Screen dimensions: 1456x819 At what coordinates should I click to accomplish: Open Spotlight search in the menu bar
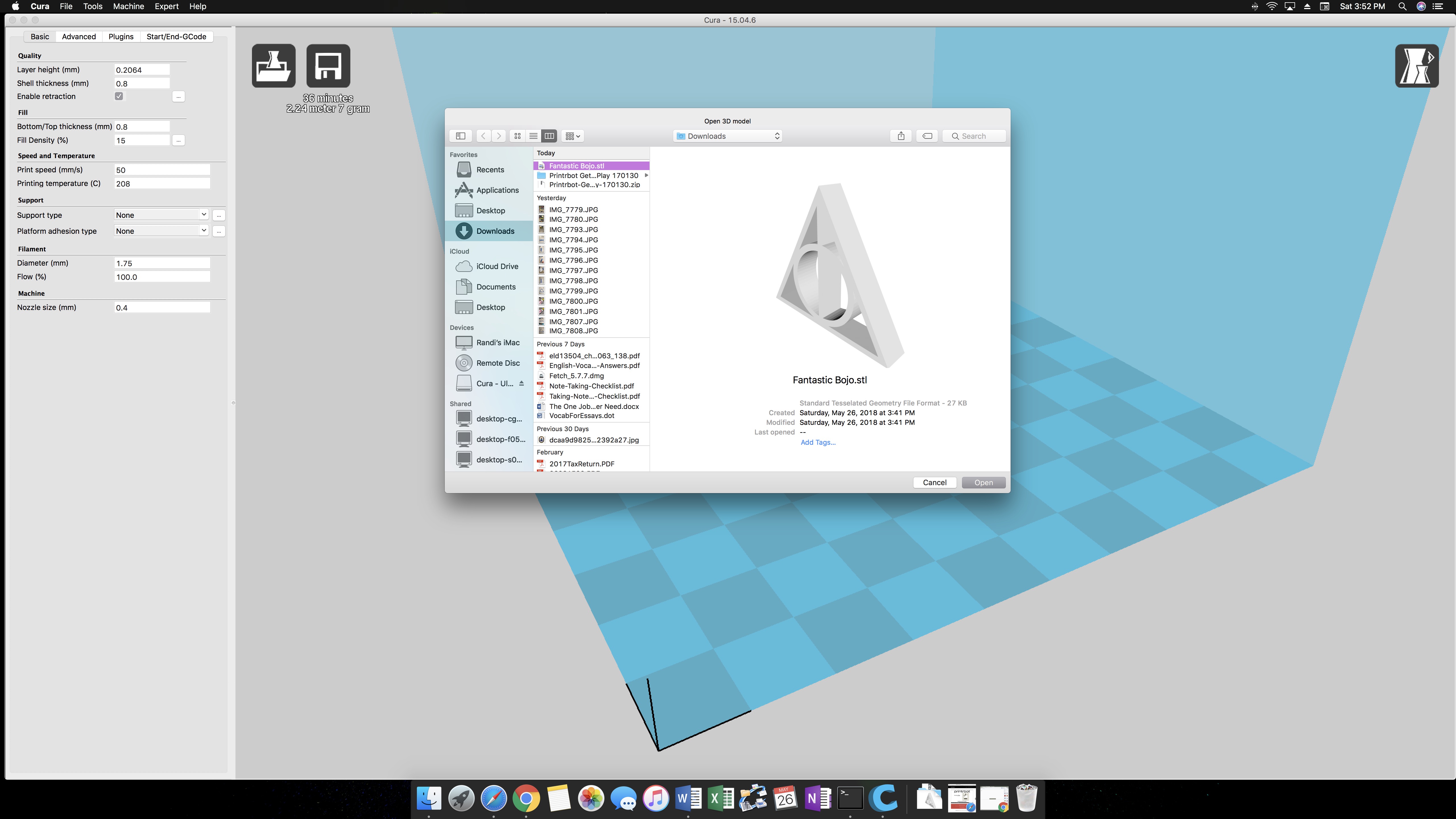click(x=1402, y=6)
